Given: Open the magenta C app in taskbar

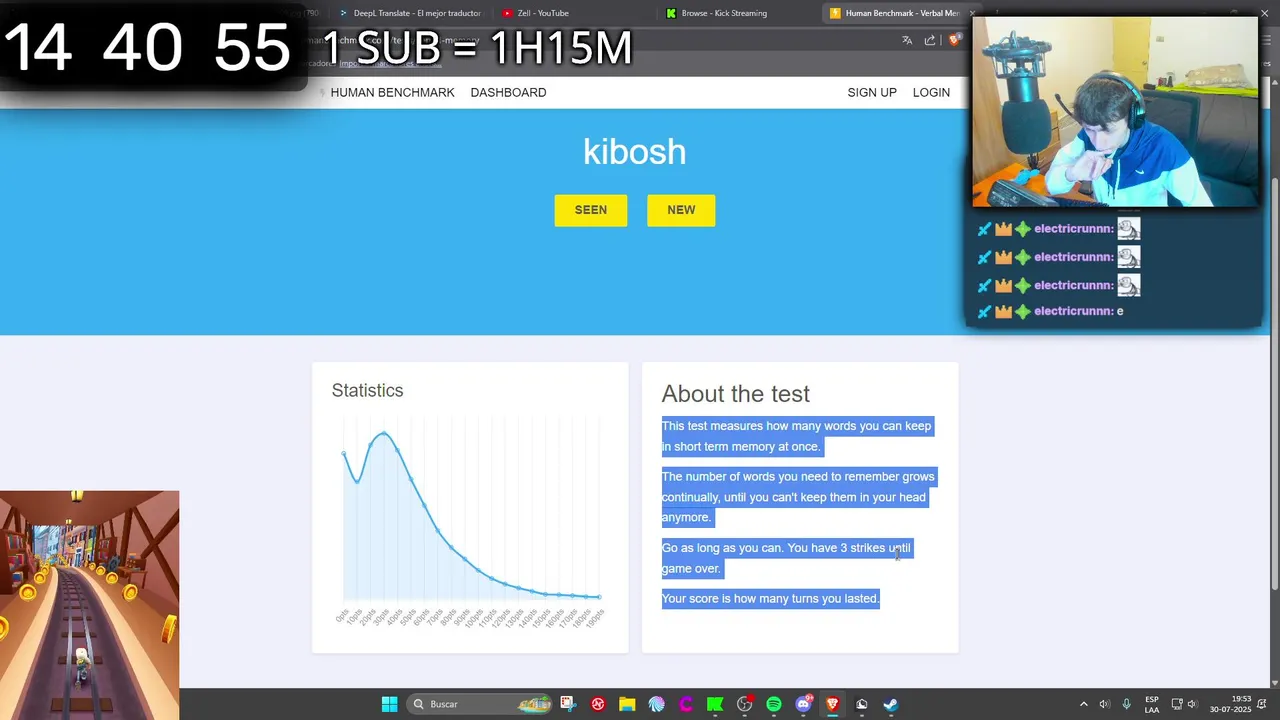Looking at the screenshot, I should 686,704.
